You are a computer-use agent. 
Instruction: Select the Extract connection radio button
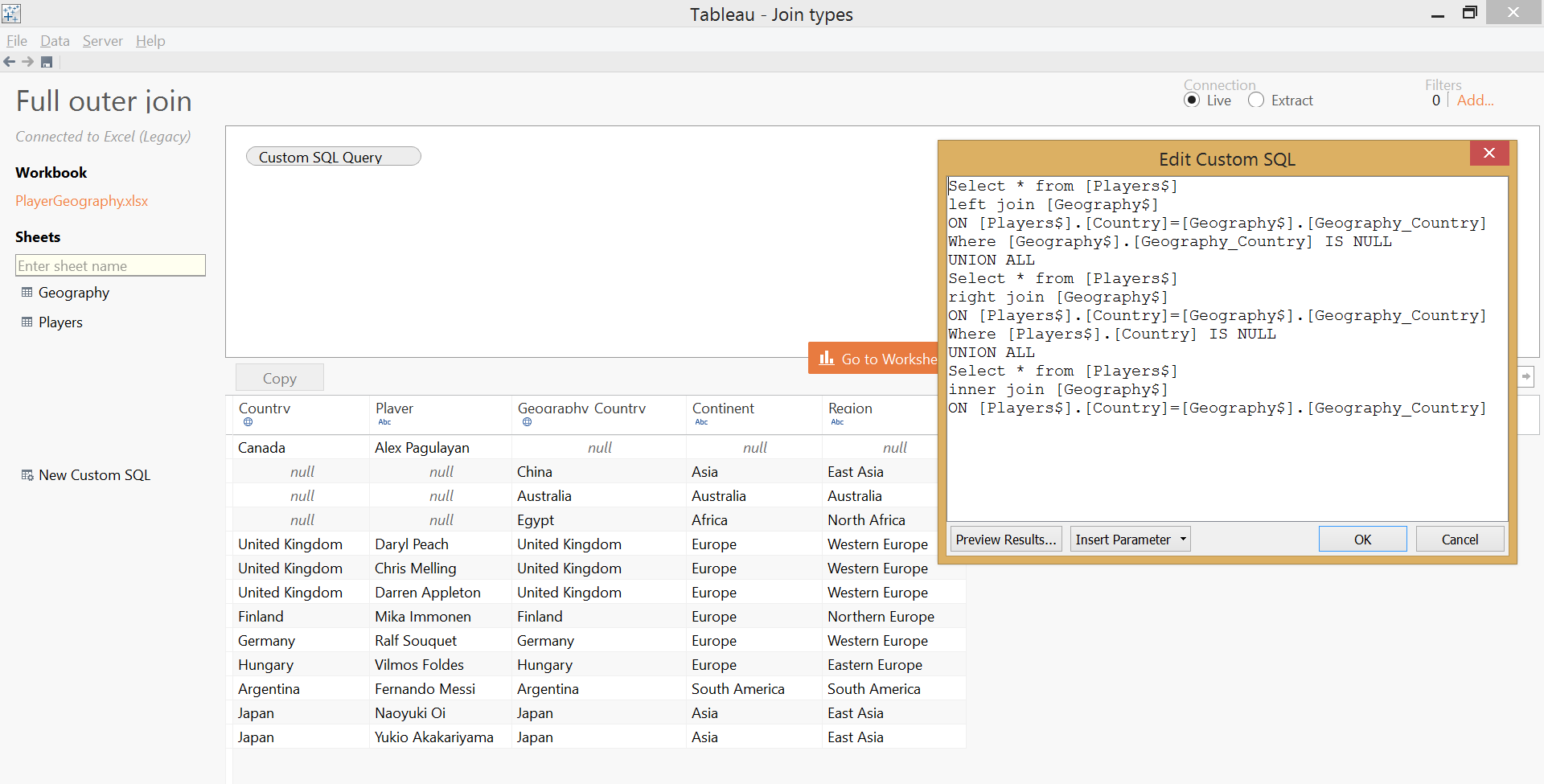pyautogui.click(x=1256, y=101)
